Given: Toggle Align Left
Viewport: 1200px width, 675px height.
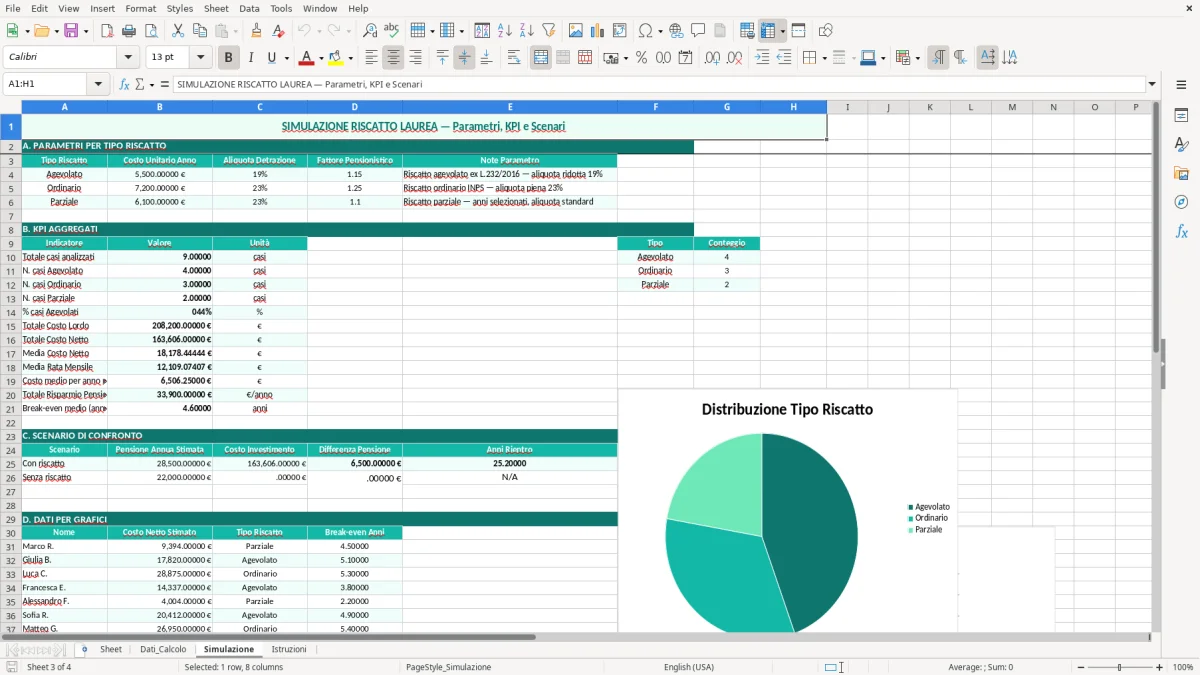Looking at the screenshot, I should (372, 58).
